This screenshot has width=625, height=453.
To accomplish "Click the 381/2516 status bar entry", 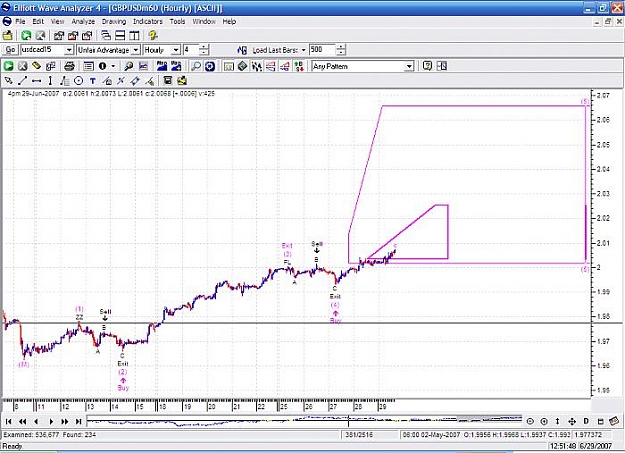I will pos(359,435).
